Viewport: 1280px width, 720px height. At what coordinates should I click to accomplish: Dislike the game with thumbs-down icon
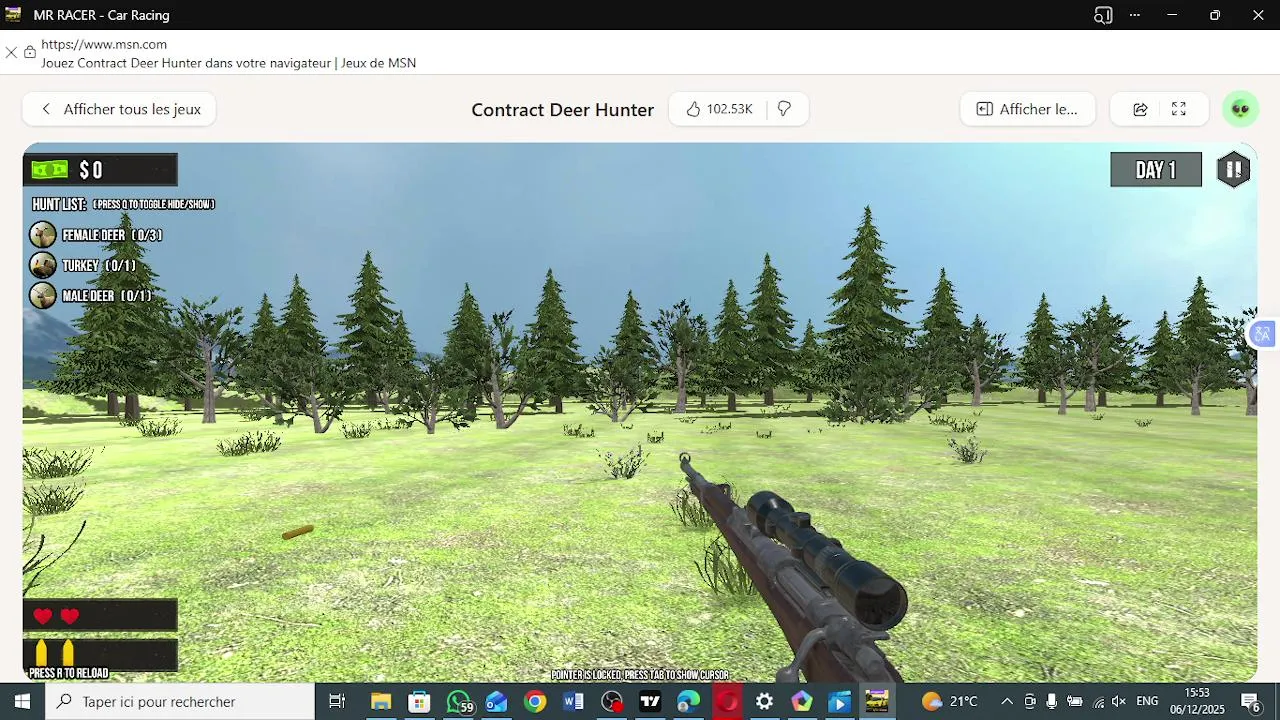[784, 109]
